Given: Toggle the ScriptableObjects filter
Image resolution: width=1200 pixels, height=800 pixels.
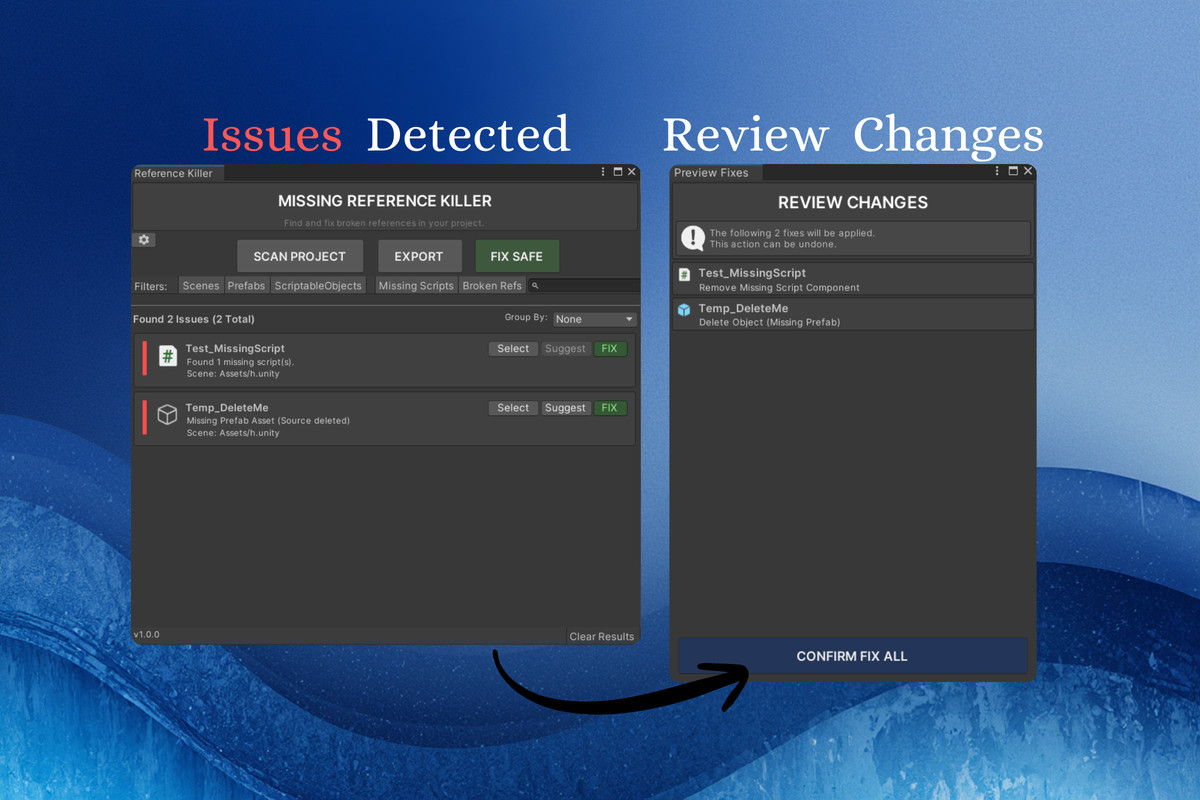Looking at the screenshot, I should coord(318,286).
